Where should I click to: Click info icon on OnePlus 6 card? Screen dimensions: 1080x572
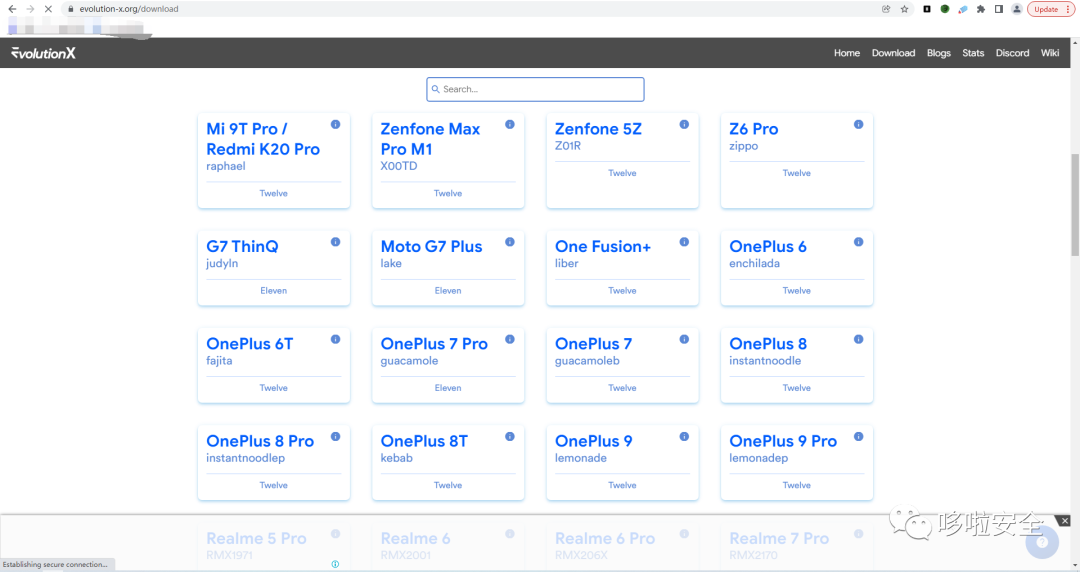pyautogui.click(x=858, y=242)
